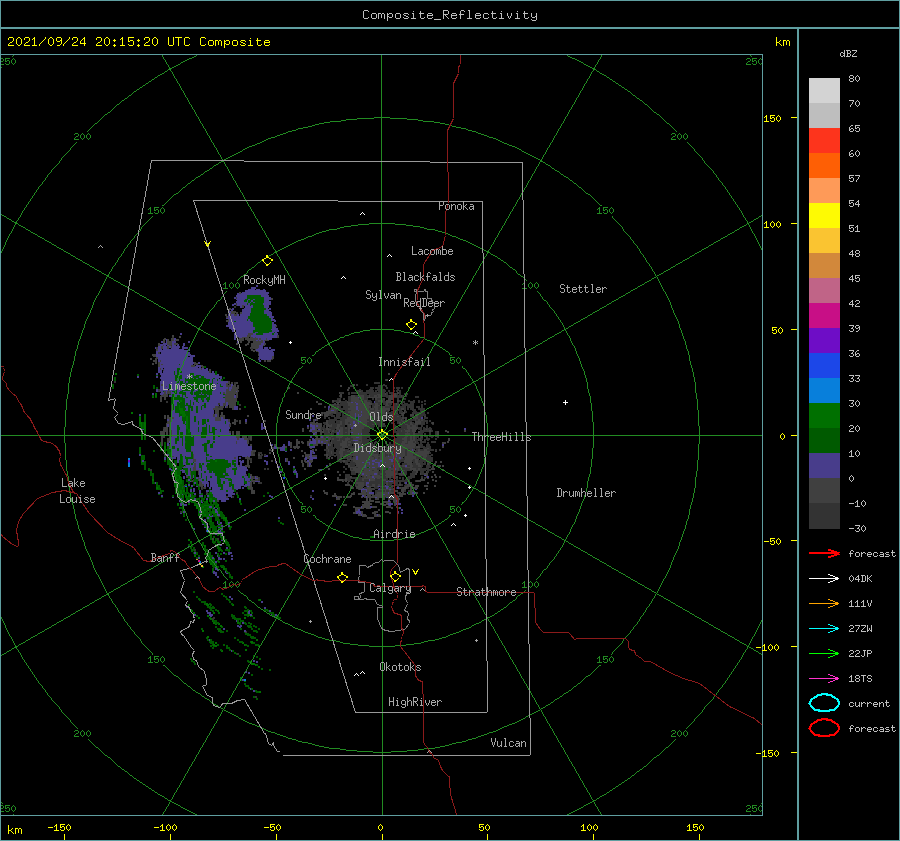The height and width of the screenshot is (841, 900).
Task: Click the ThreeHills label
Action: [501, 437]
